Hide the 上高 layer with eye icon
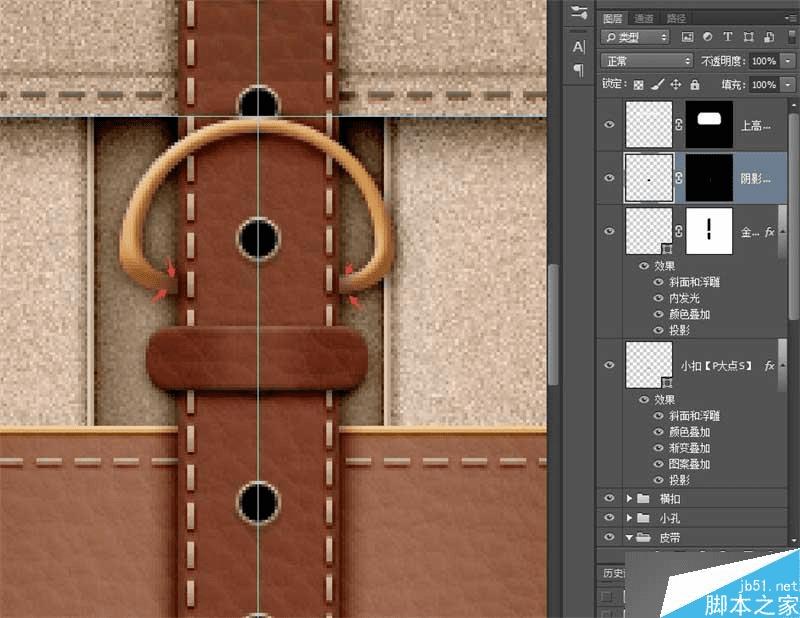The width and height of the screenshot is (800, 618). (x=609, y=122)
